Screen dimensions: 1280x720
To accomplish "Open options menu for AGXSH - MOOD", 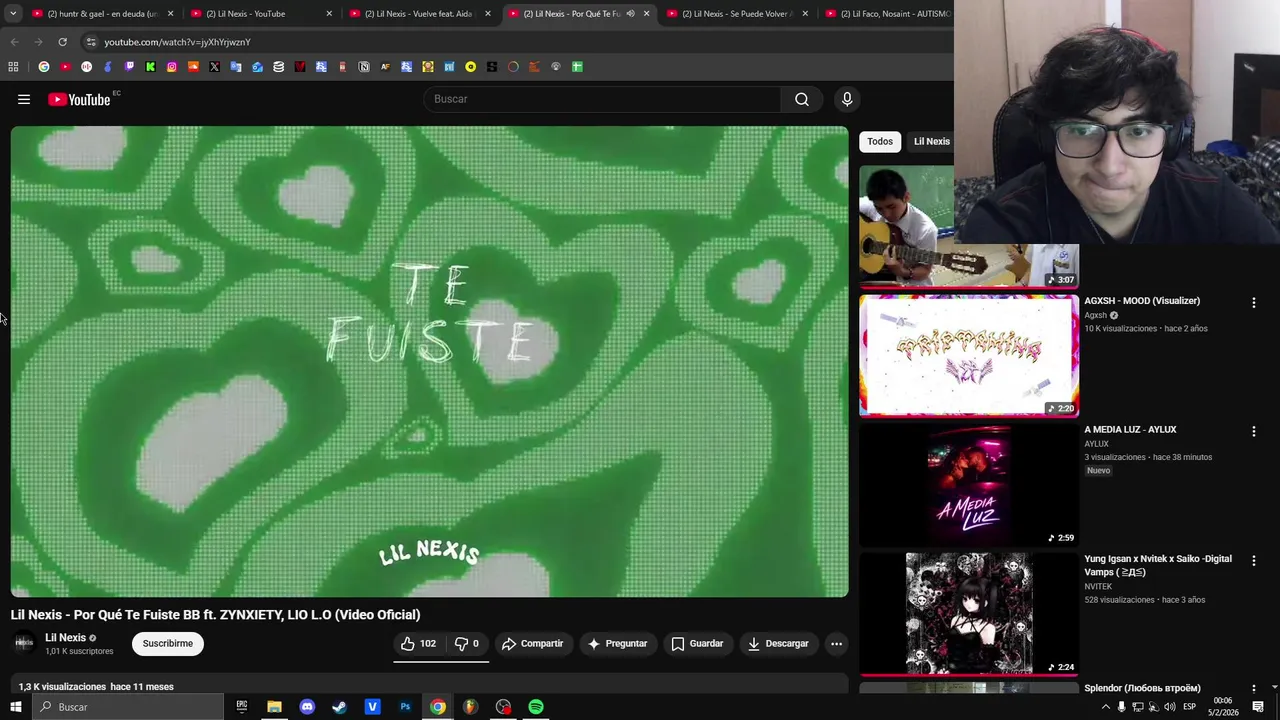I will coord(1253,302).
